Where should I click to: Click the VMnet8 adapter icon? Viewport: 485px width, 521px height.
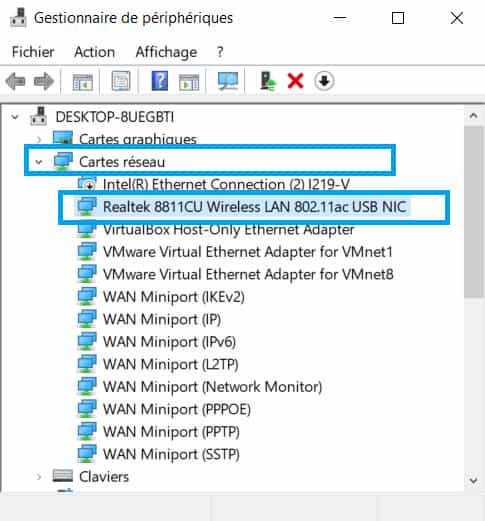[87, 274]
